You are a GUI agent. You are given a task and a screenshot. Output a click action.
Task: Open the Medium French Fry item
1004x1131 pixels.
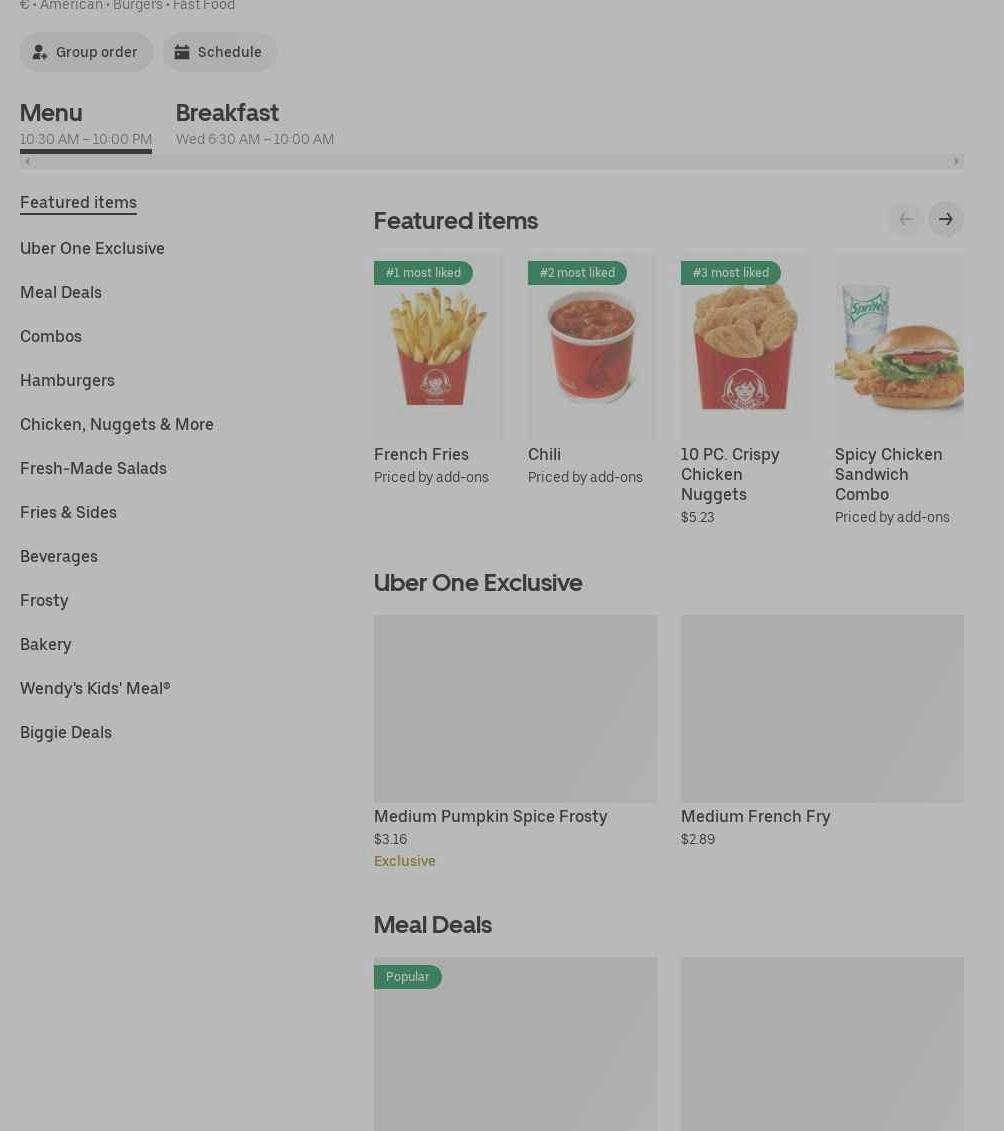pos(822,731)
